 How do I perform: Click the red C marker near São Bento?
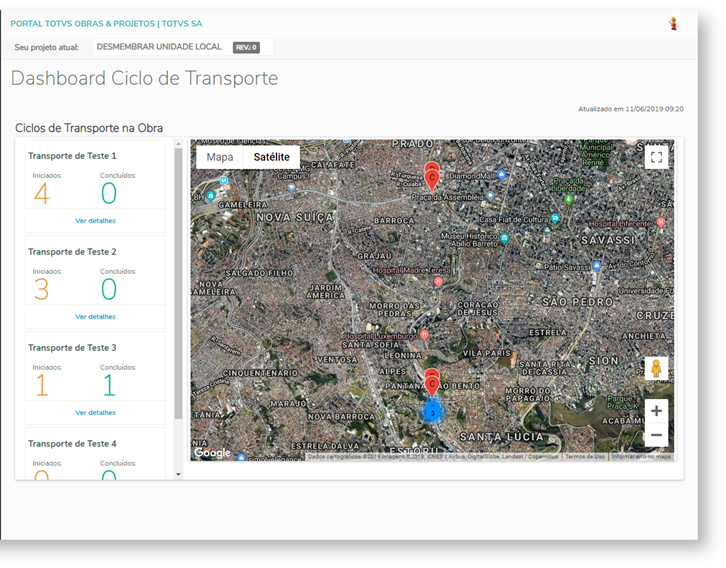pos(432,387)
